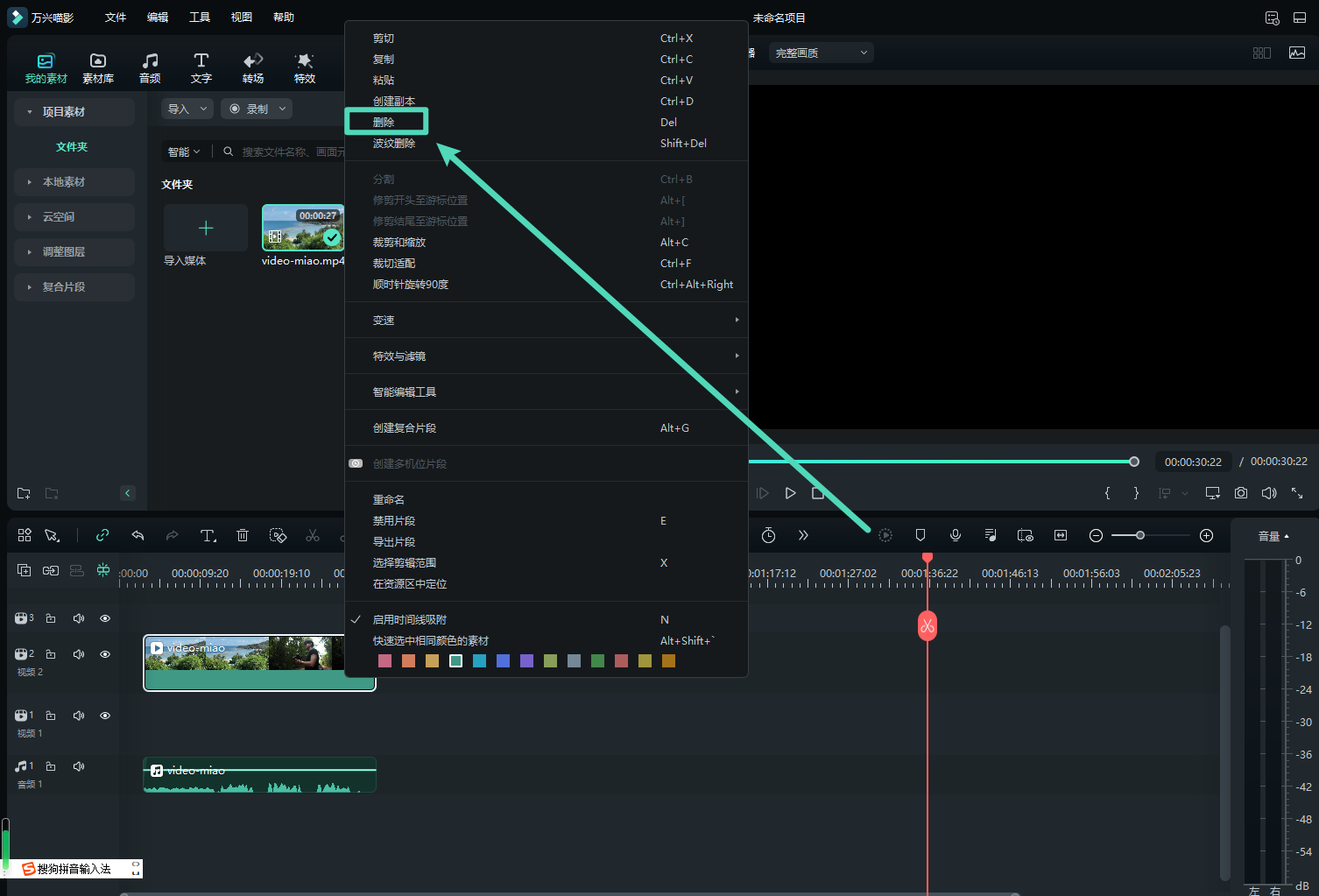The image size is (1319, 896).
Task: Click the voiceover microphone icon
Action: point(956,535)
